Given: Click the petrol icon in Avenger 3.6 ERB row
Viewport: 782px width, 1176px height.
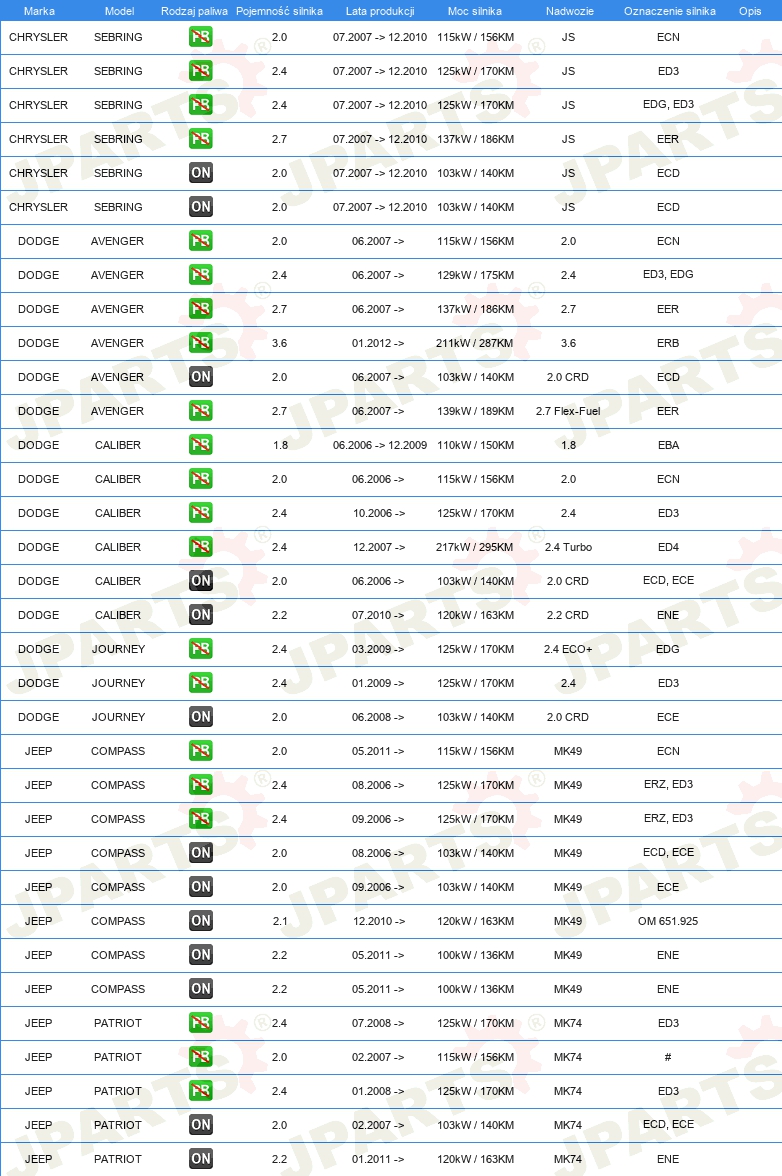Looking at the screenshot, I should pyautogui.click(x=200, y=343).
